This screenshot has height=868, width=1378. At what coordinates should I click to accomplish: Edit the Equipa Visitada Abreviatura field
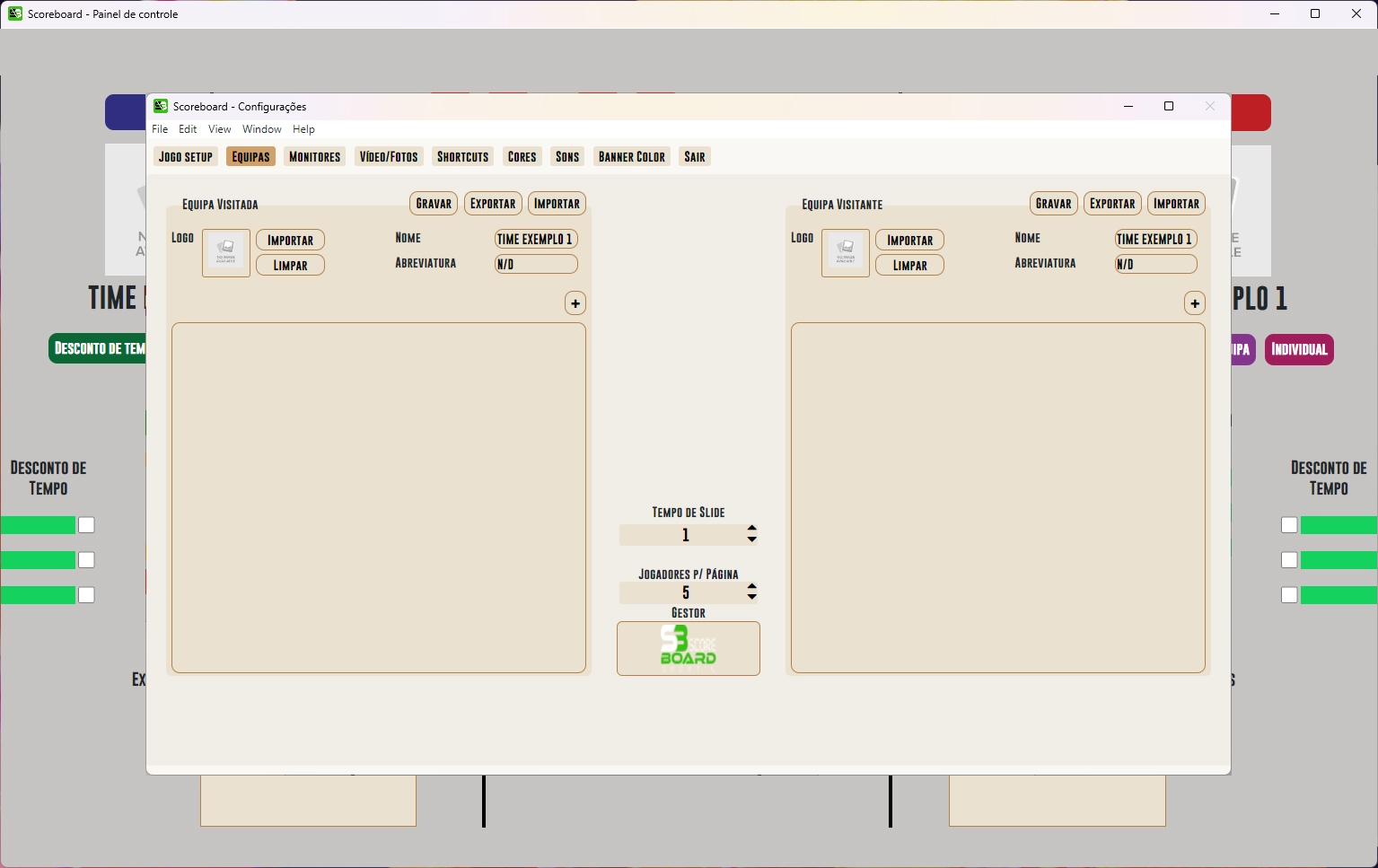[x=536, y=264]
